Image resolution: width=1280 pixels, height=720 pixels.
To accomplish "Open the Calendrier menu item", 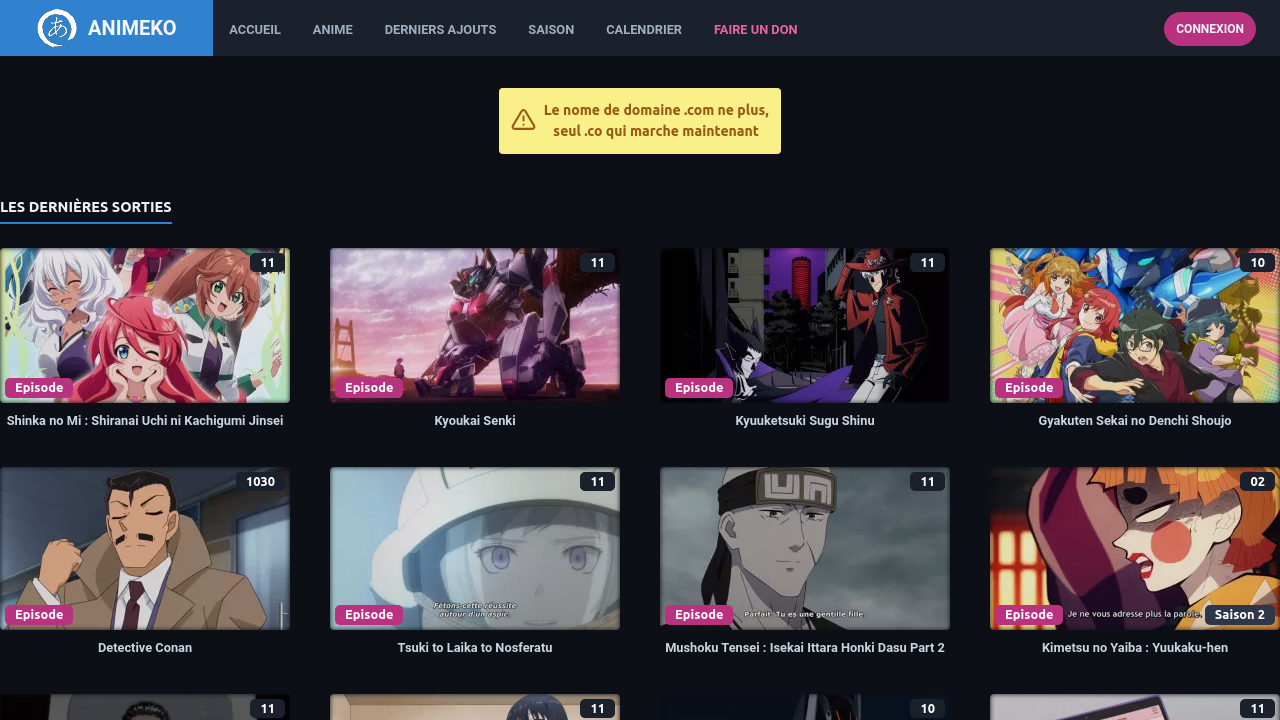I will coord(644,29).
